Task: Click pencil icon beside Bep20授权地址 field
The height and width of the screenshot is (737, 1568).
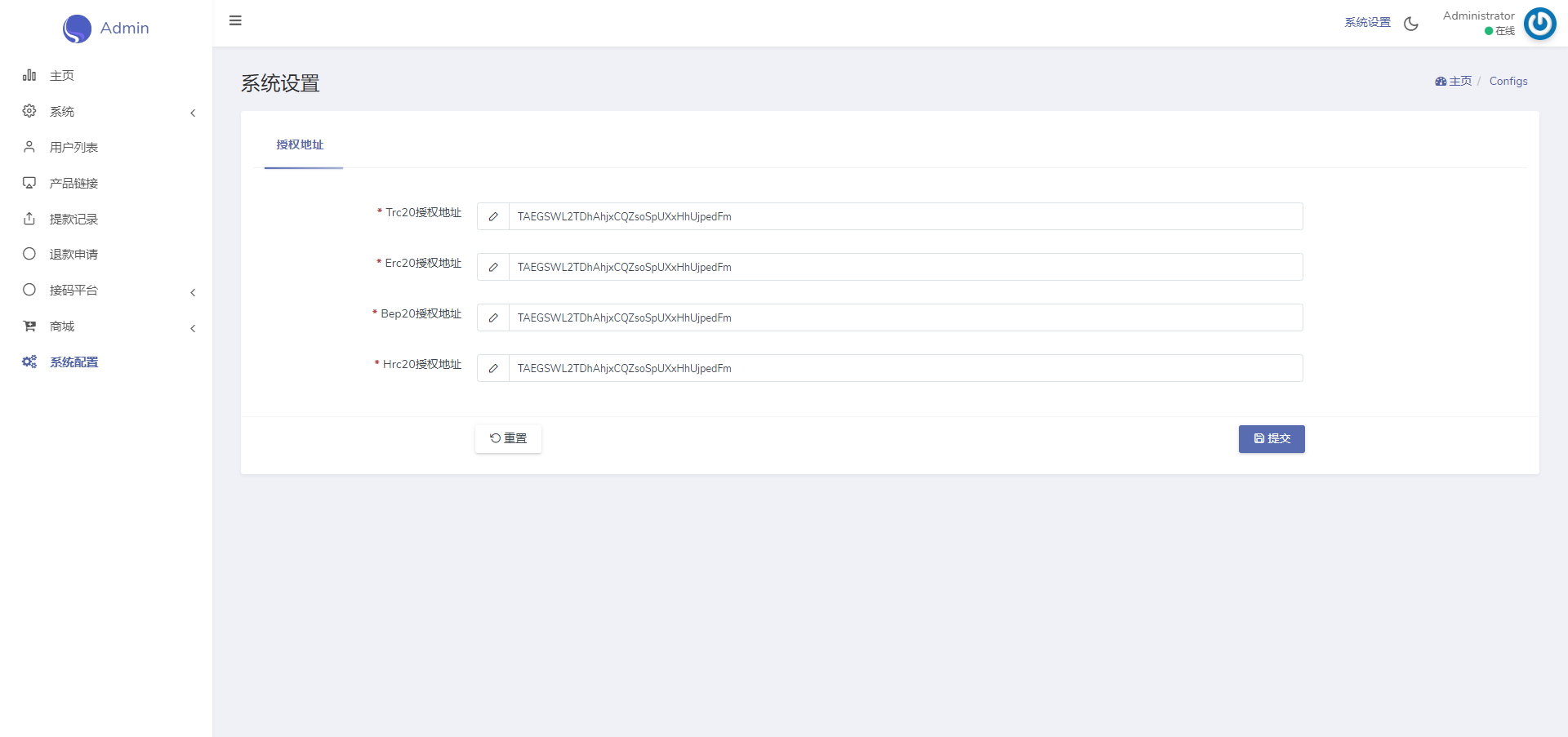Action: (493, 317)
